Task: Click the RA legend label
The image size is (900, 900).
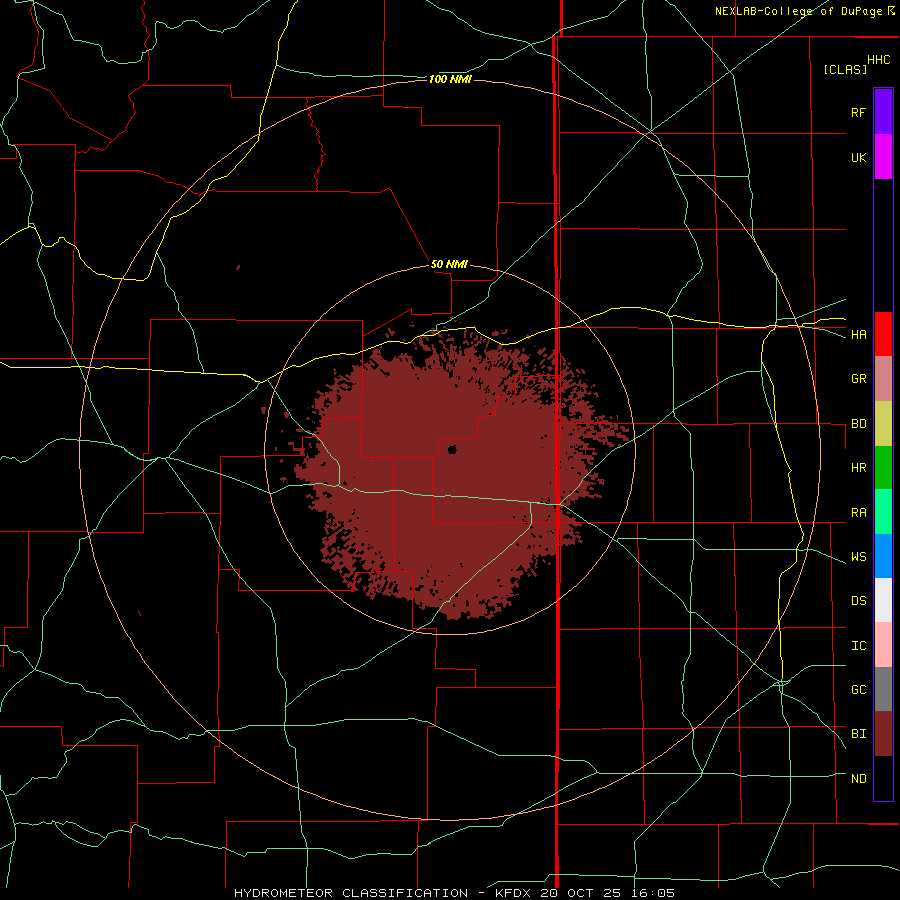Action: pos(858,513)
